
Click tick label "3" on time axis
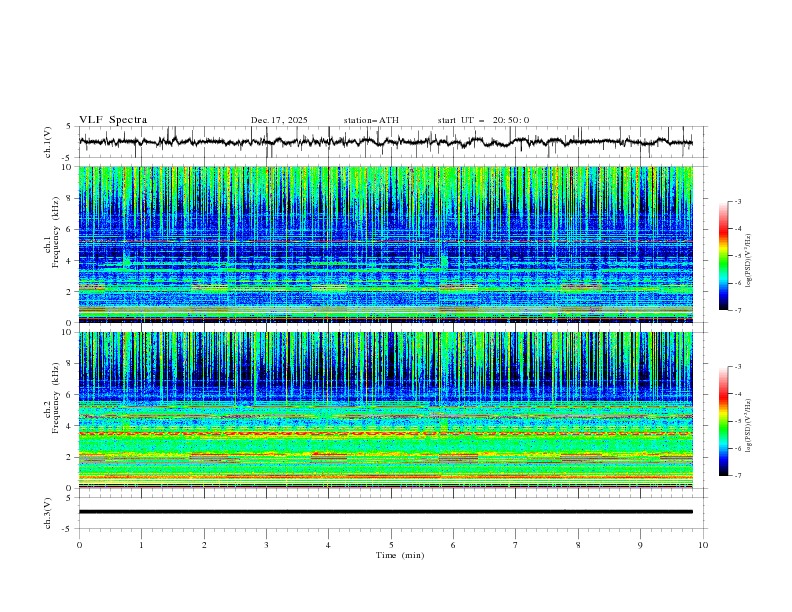(x=266, y=545)
